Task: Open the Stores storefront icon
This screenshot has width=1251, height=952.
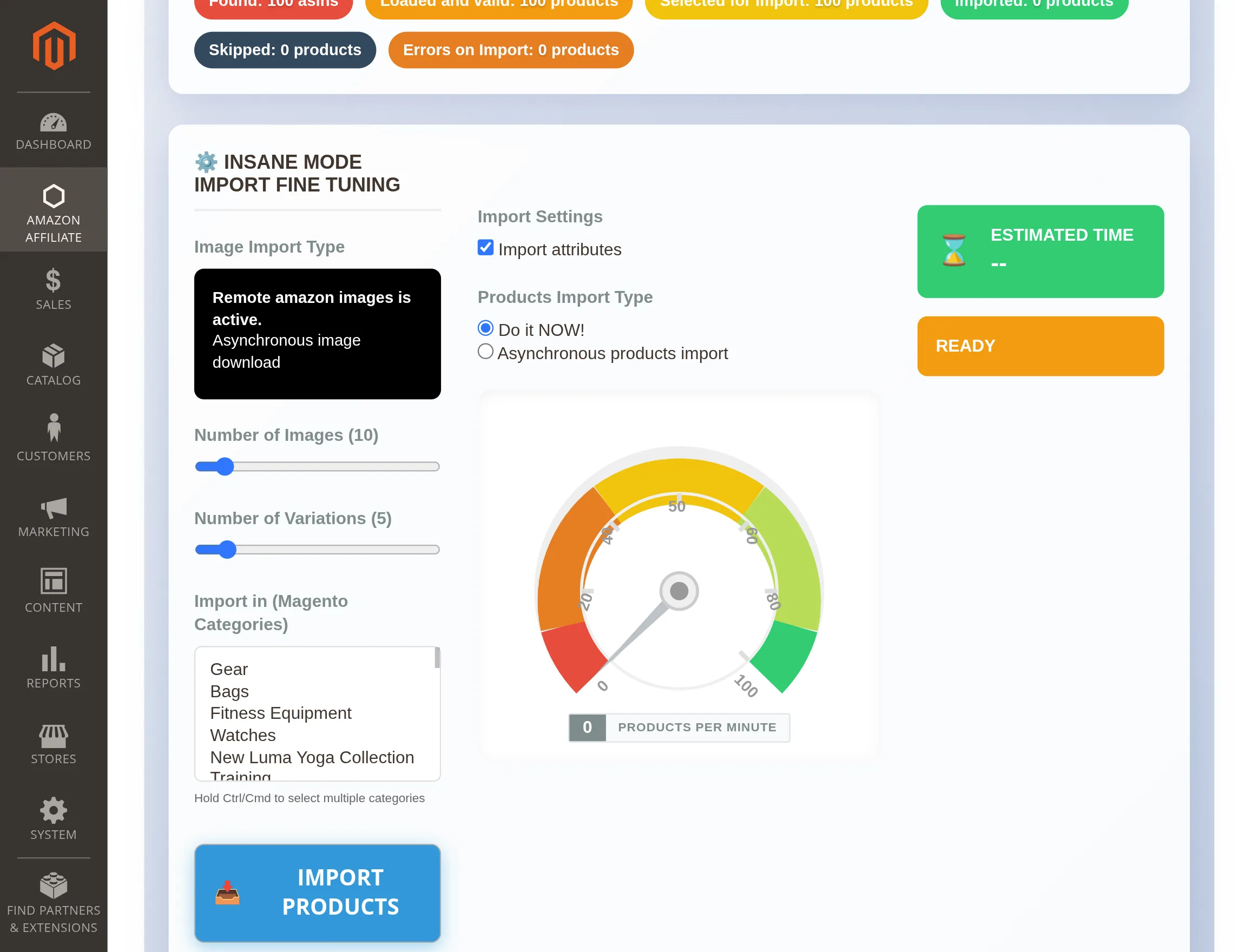Action: click(53, 736)
